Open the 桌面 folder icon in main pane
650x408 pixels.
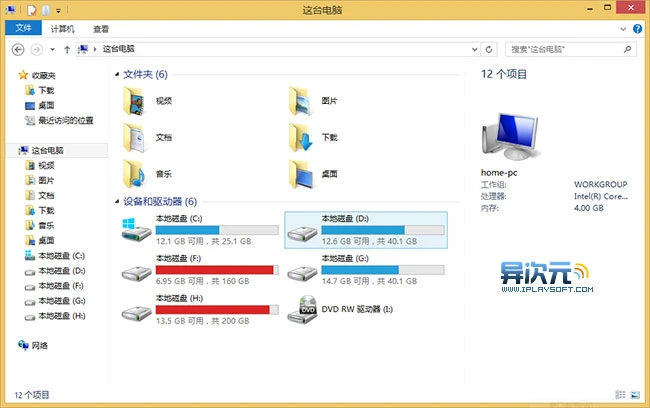300,174
